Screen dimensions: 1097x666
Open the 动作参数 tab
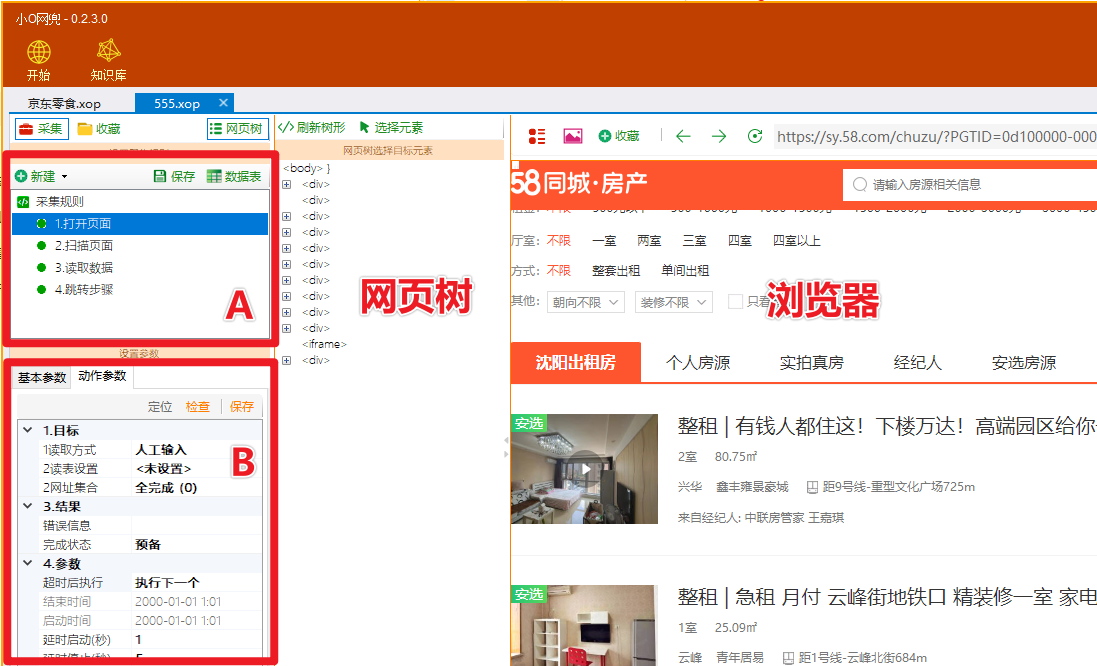click(x=102, y=376)
